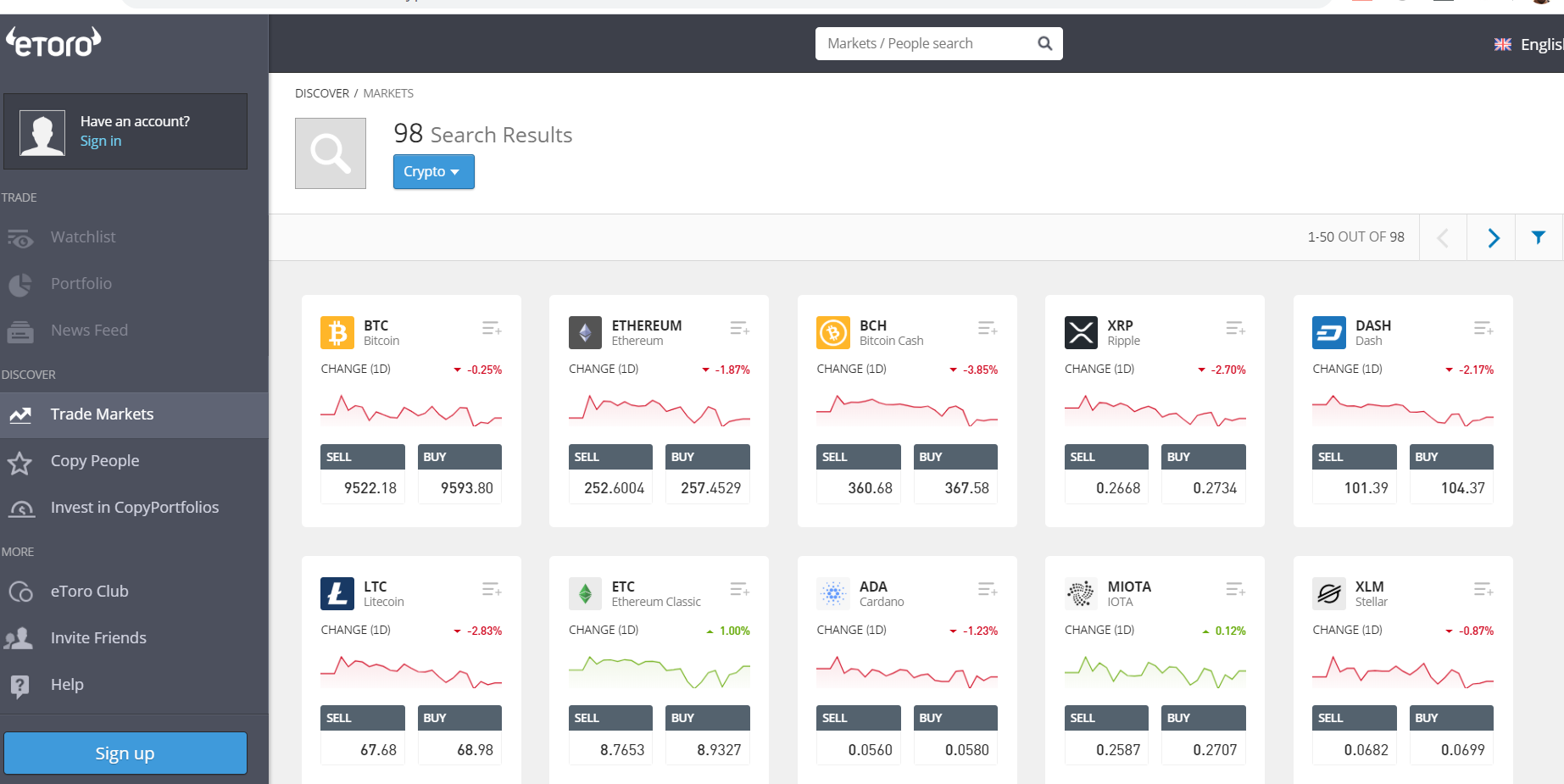This screenshot has height=784, width=1564.
Task: Add XLM to watchlist via list icon
Action: pyautogui.click(x=1483, y=589)
